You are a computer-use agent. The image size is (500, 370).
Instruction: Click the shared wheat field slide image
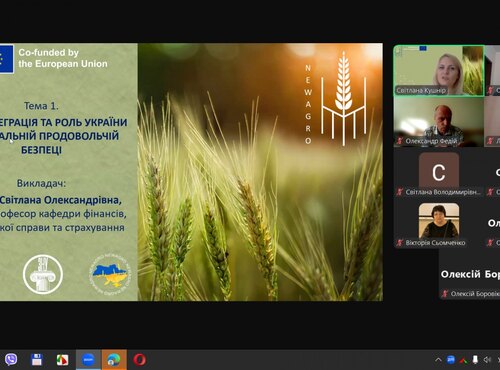point(260,172)
